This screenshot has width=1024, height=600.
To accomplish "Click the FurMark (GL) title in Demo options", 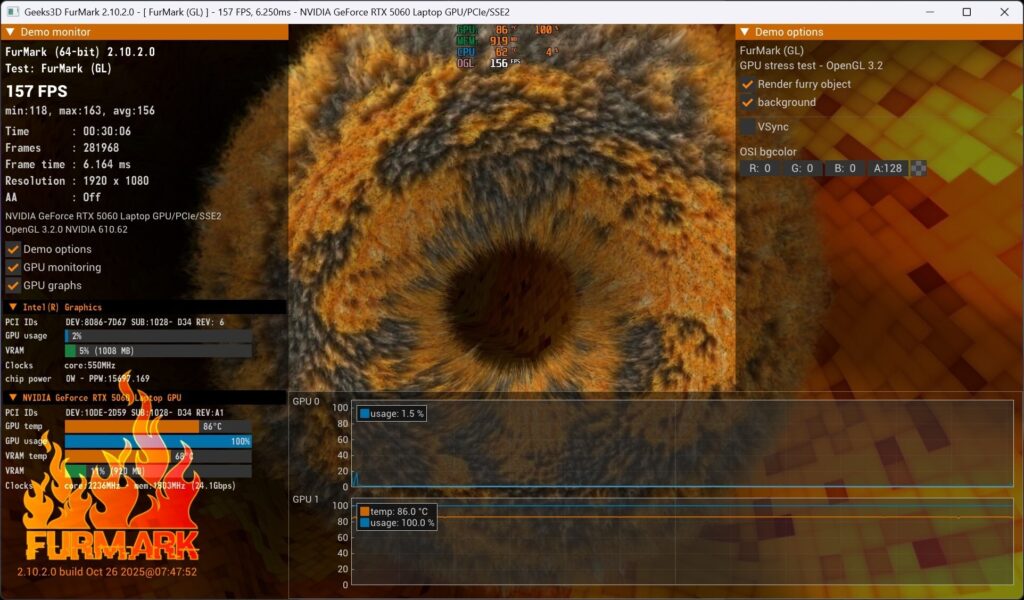I will pos(772,51).
